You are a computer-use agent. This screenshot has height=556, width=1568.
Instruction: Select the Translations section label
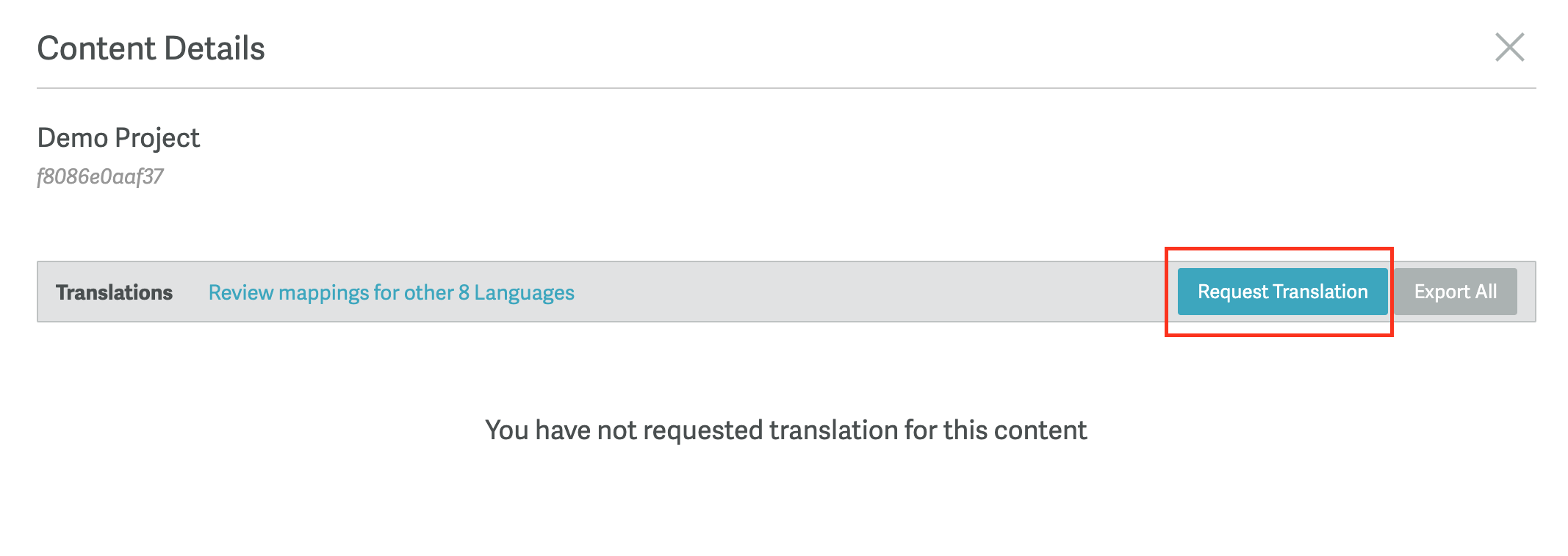tap(114, 292)
